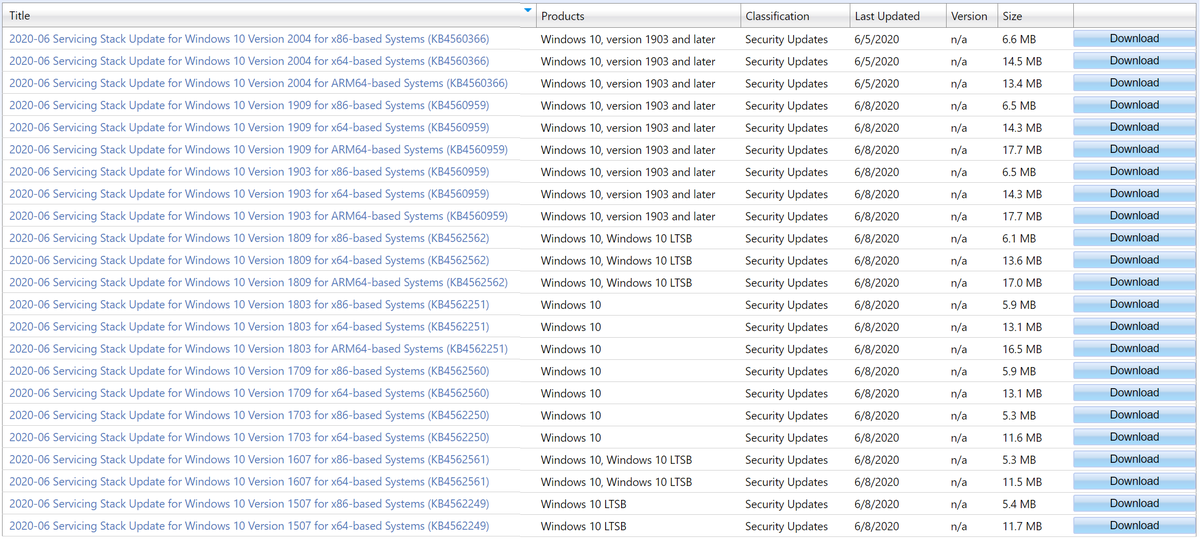The width and height of the screenshot is (1200, 539).
Task: Select the 13.4 MB size cell
Action: tap(1022, 84)
